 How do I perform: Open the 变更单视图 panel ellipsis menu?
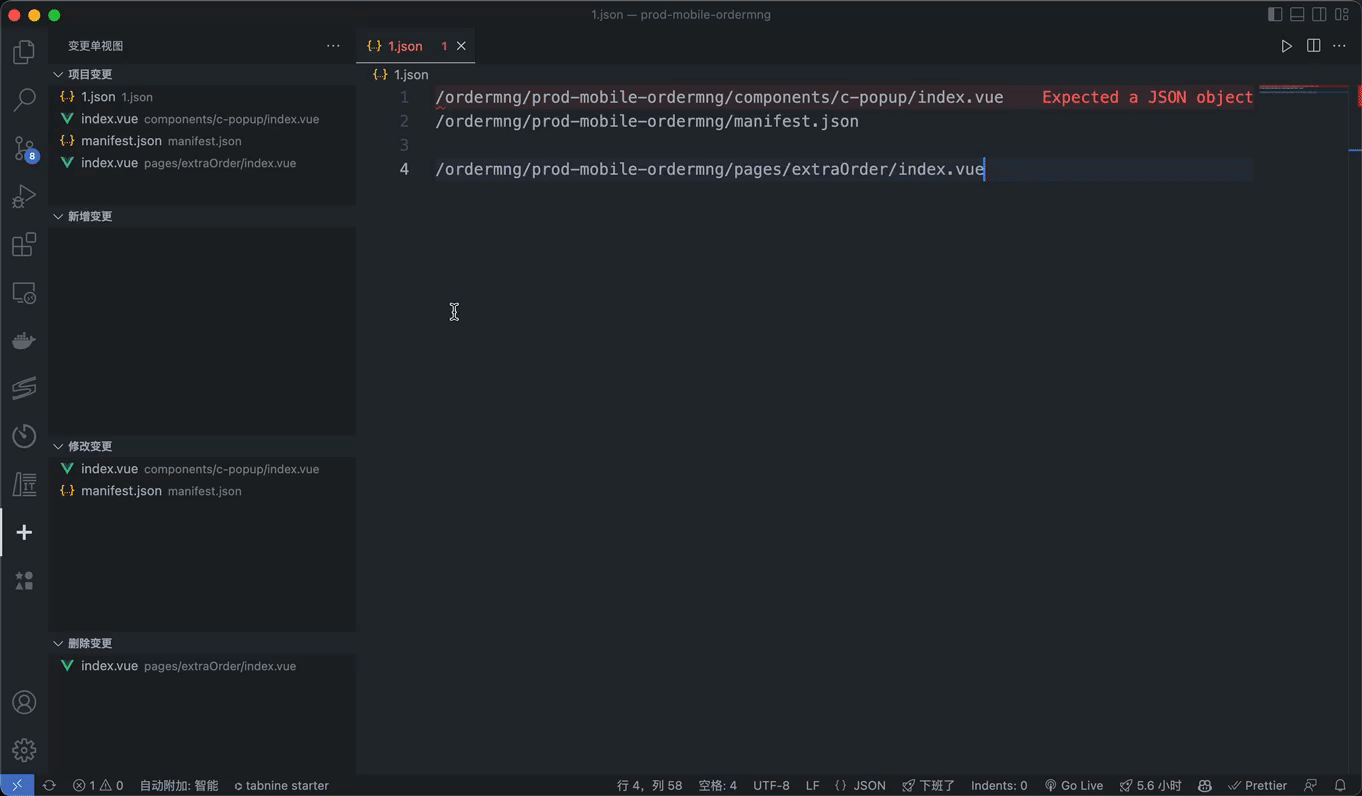pos(333,46)
